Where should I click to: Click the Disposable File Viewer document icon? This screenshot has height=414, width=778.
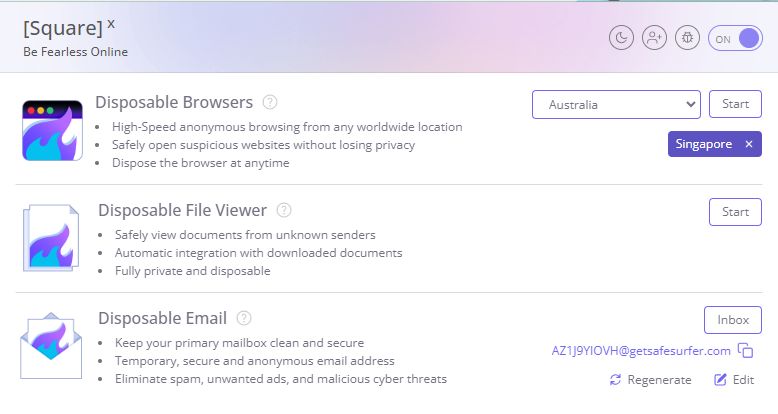[52, 238]
